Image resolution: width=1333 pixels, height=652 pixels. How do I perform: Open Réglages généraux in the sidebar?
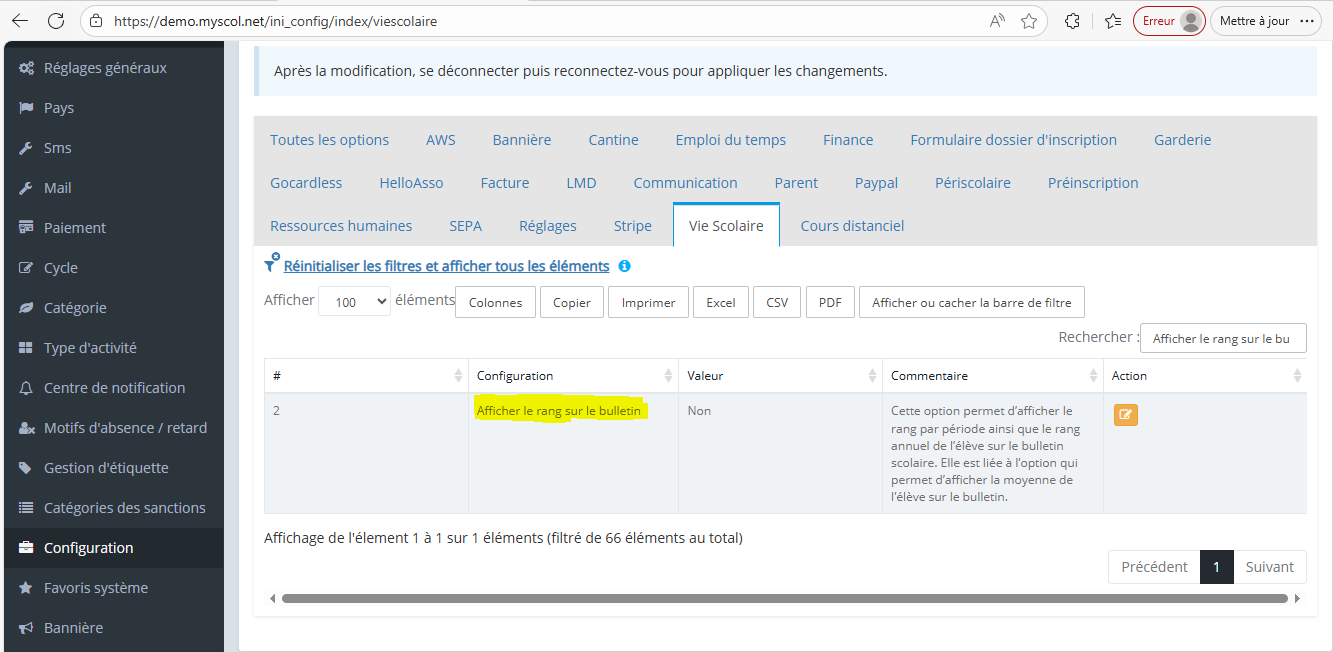105,68
